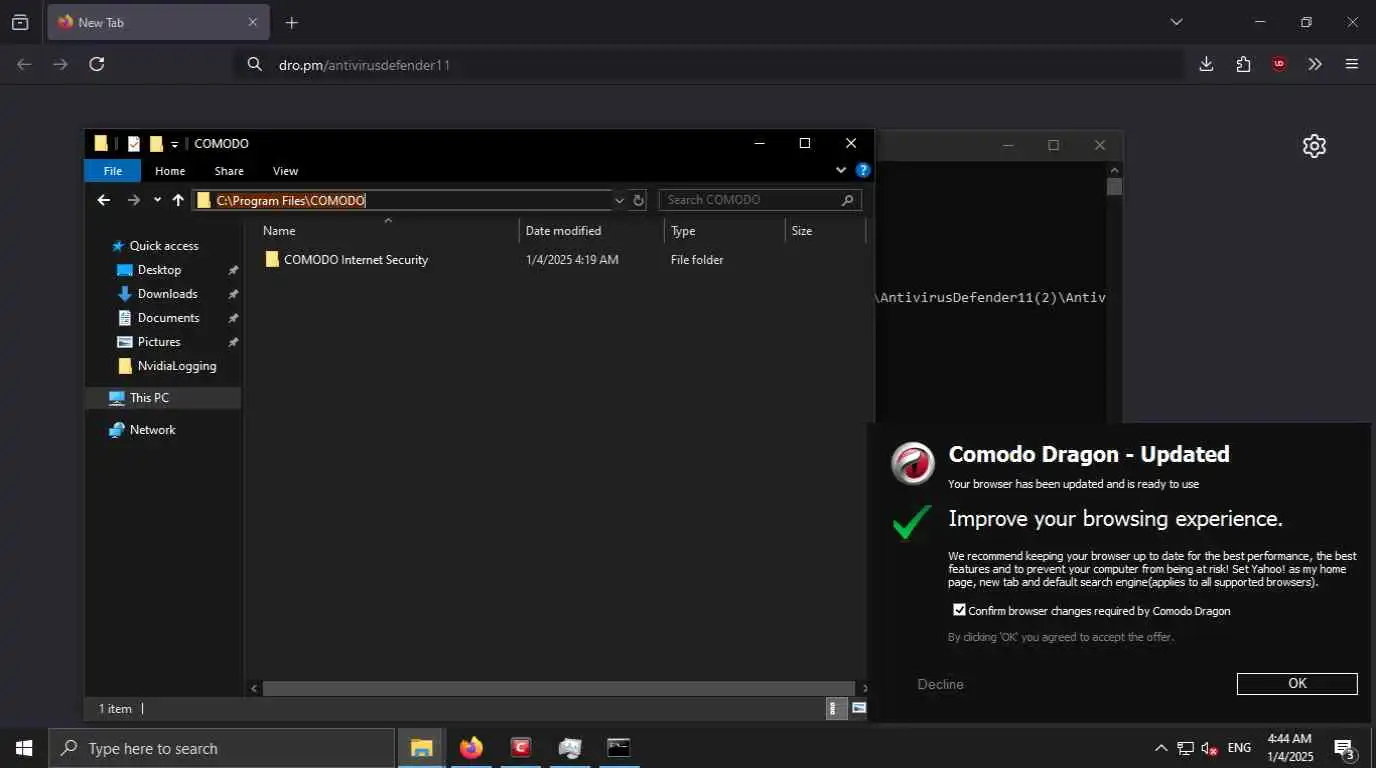
Task: Select Quick access in navigation pane
Action: [x=164, y=246]
